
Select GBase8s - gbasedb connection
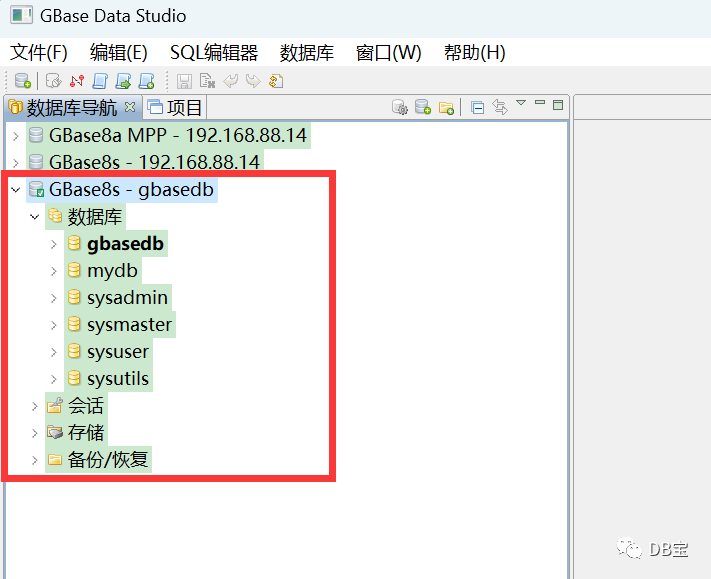tap(131, 189)
